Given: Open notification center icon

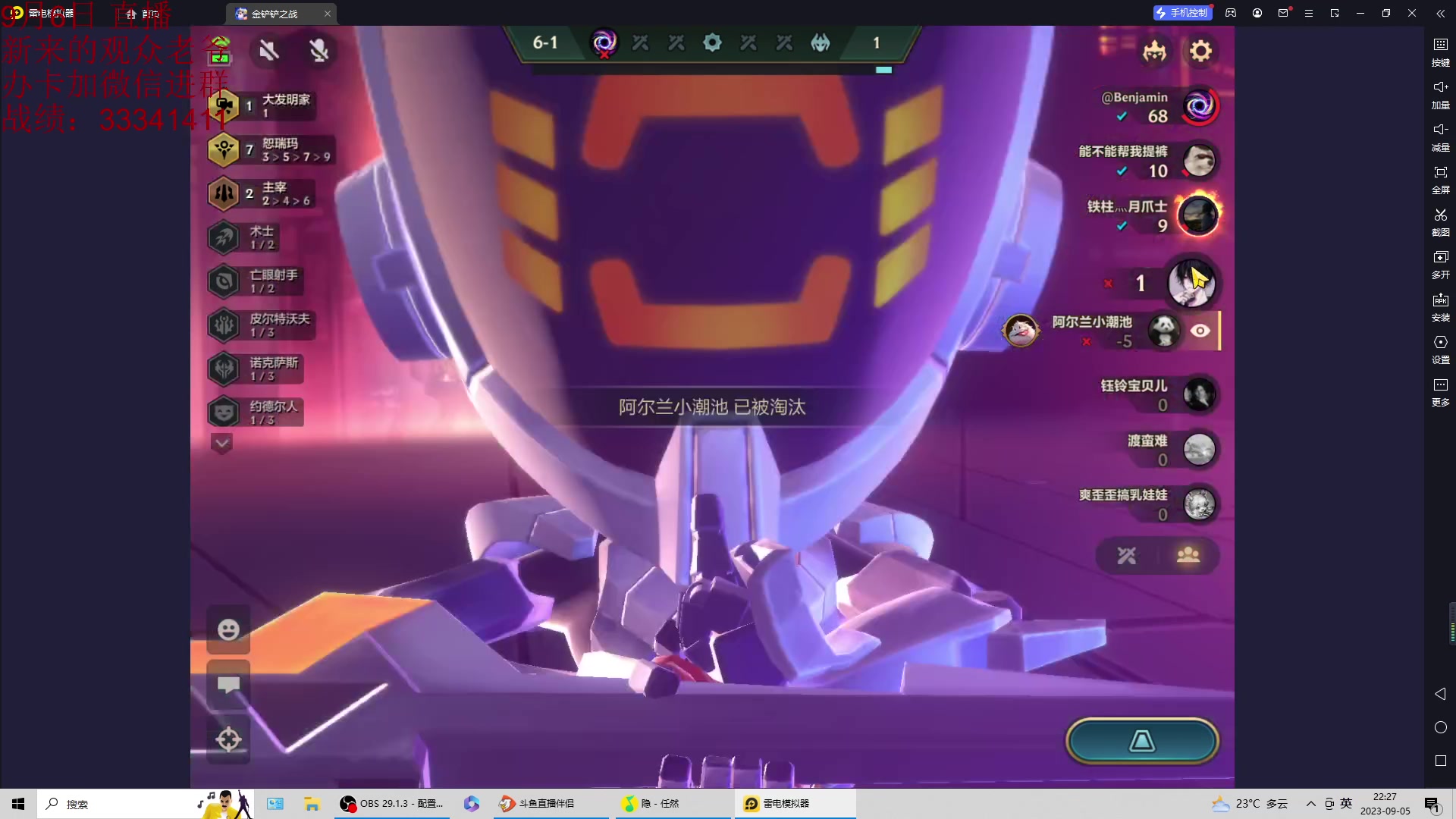Looking at the screenshot, I should (x=1432, y=805).
